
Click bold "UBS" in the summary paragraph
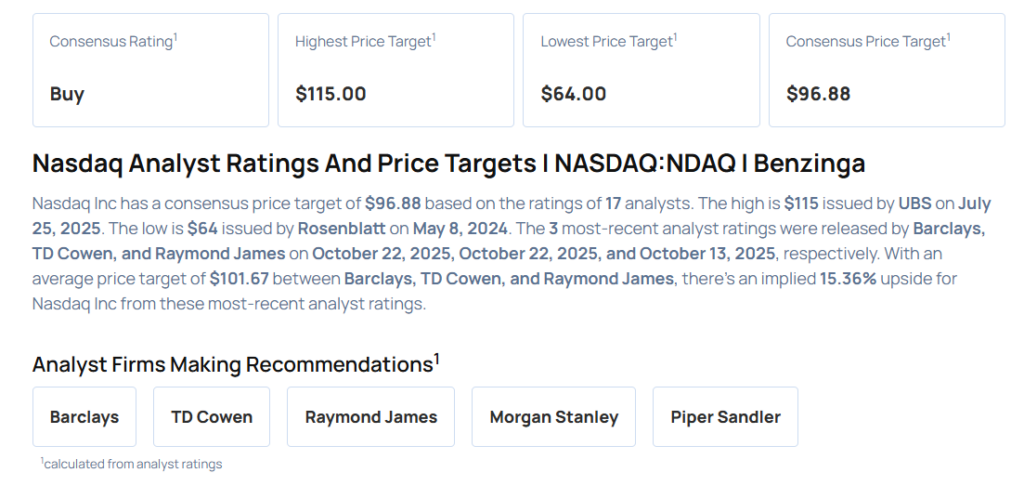(914, 203)
